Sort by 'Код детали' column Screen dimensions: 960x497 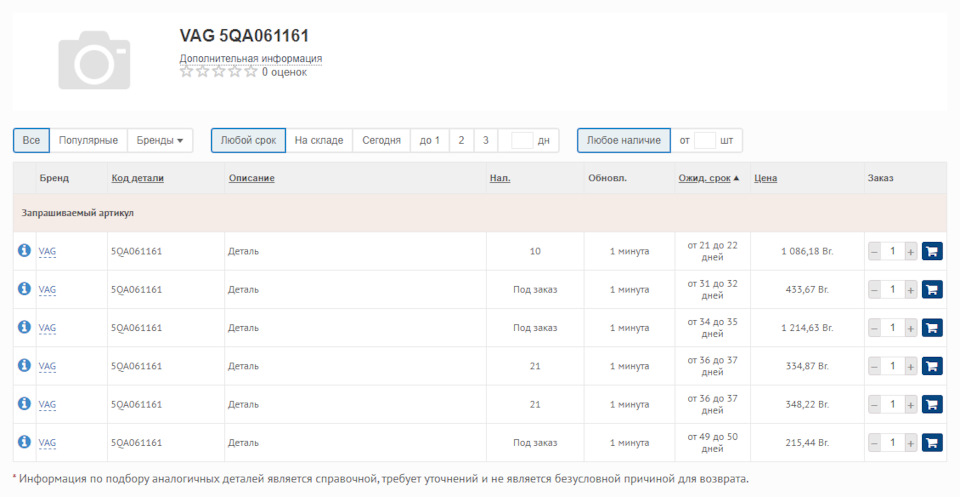coord(137,178)
